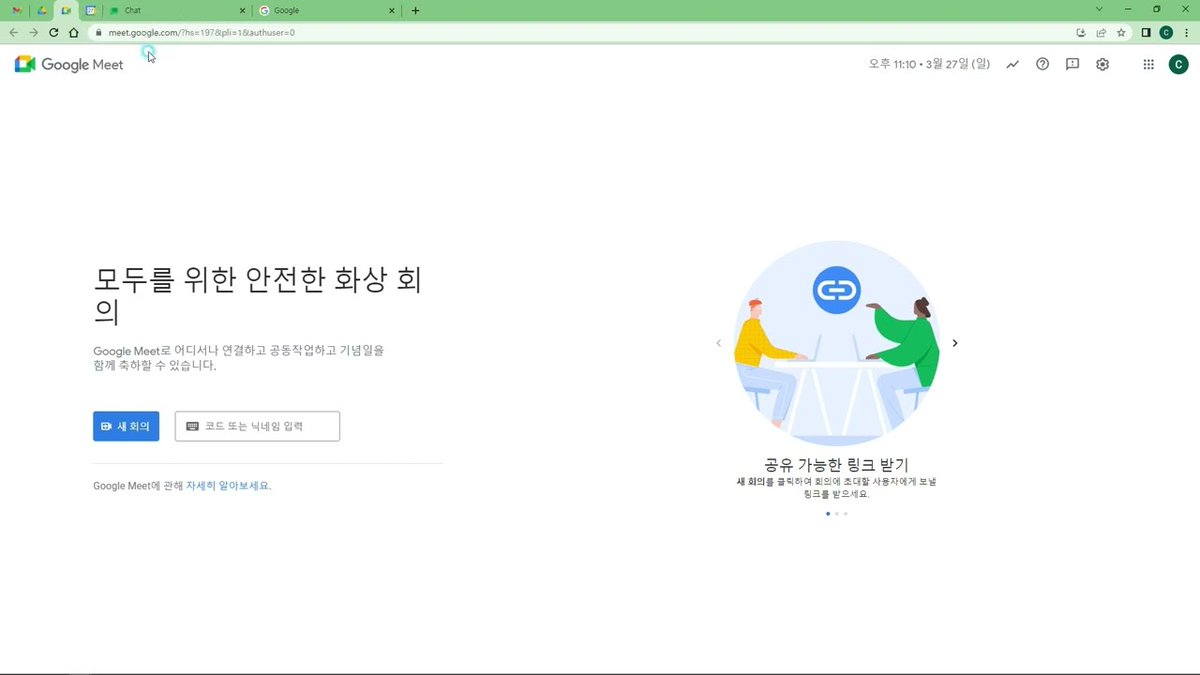Toggle the browser side panel
The height and width of the screenshot is (675, 1200).
tap(1147, 32)
